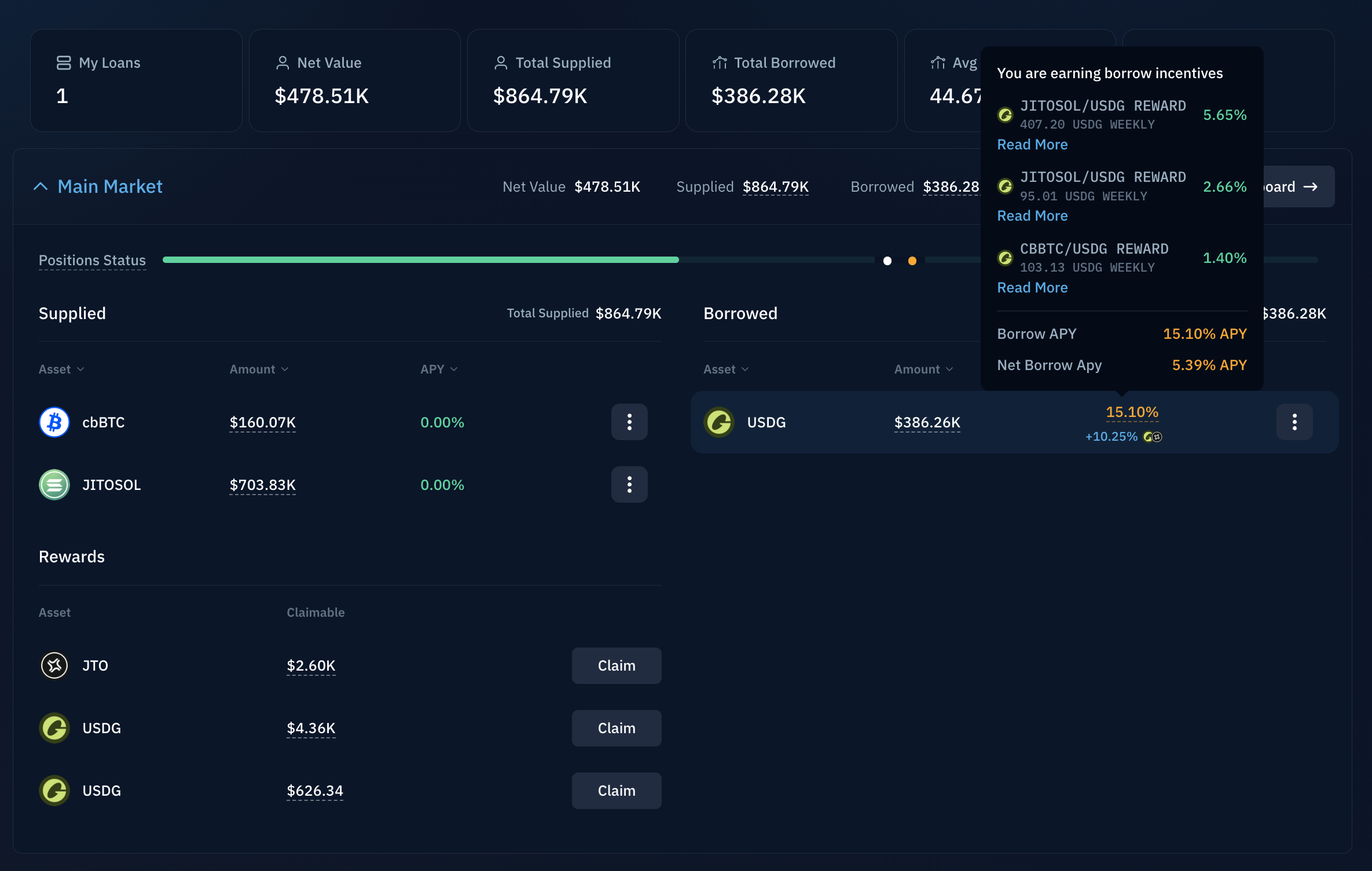This screenshot has height=871, width=1372.
Task: Open the USDG borrowed row three-dot menu
Action: coord(1294,422)
